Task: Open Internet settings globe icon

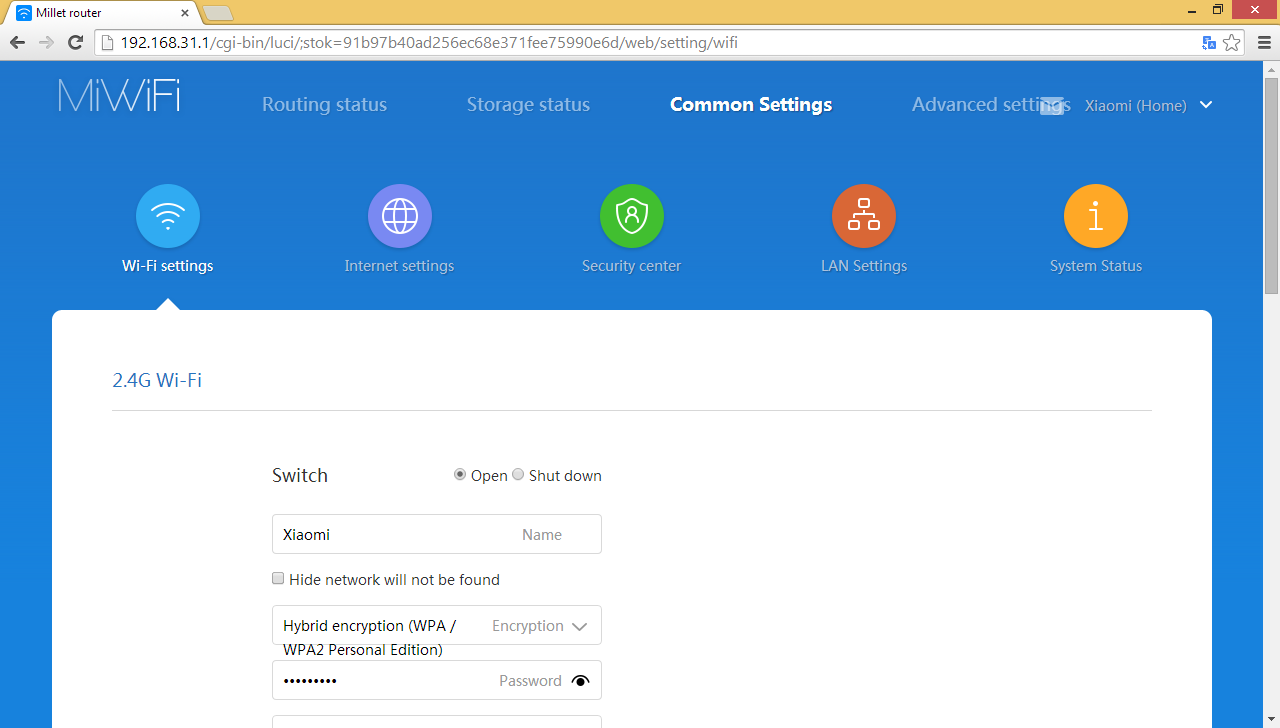Action: pos(400,216)
